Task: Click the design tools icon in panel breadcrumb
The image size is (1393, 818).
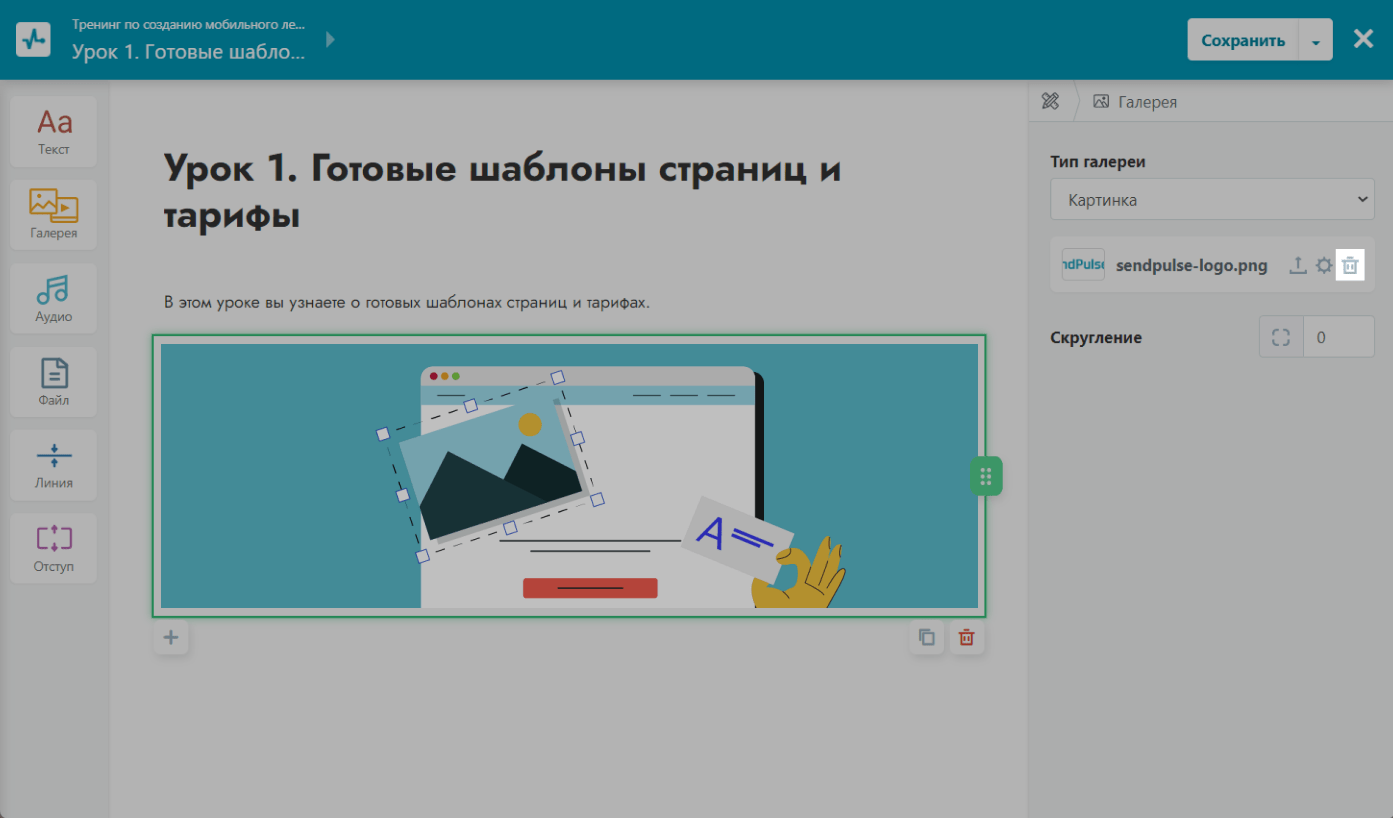Action: coord(1050,101)
